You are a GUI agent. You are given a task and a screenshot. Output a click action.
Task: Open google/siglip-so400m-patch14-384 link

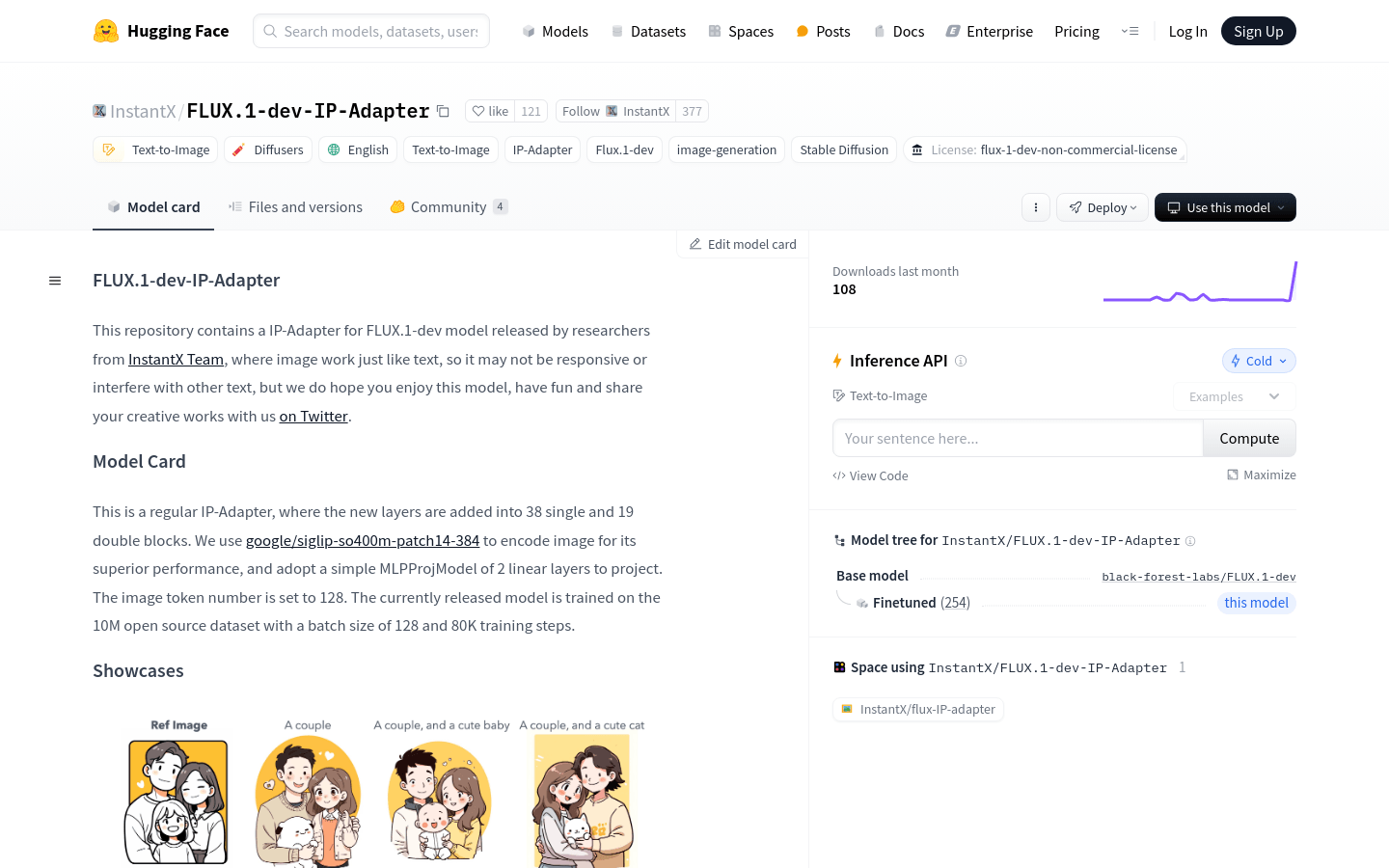click(x=363, y=540)
